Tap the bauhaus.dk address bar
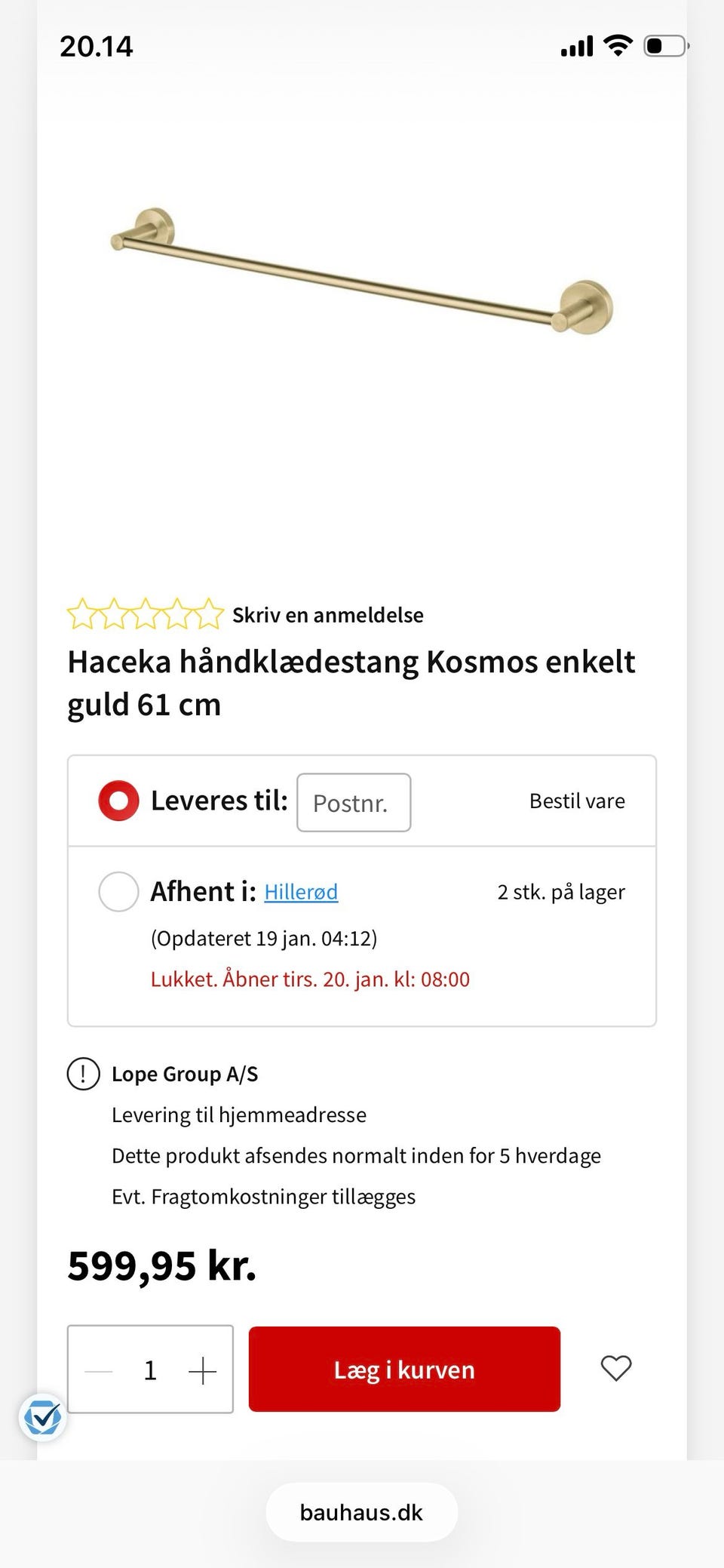The height and width of the screenshot is (1568, 724). [x=361, y=1512]
